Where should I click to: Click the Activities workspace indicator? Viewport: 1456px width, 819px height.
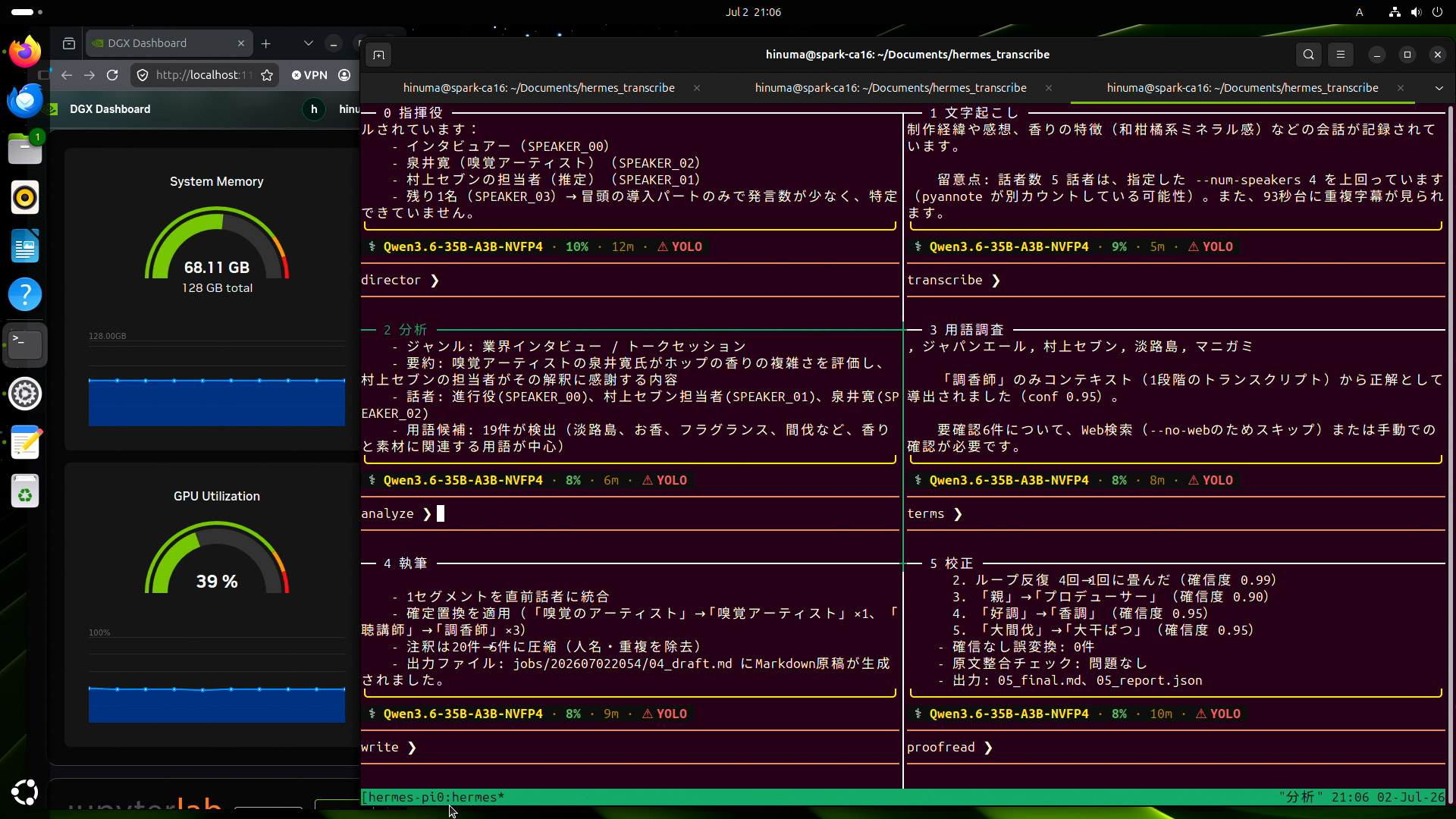[27, 12]
